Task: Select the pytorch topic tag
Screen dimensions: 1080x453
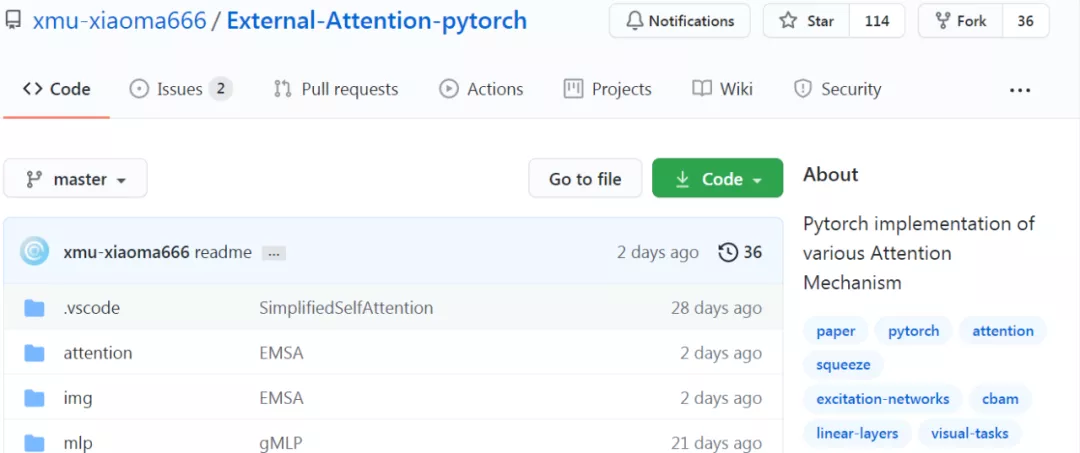Action: point(913,331)
